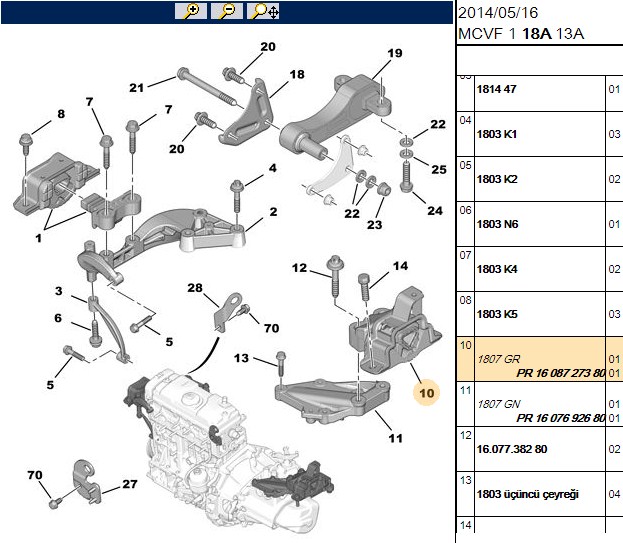Select replacement part PR 16 076 926 80
Image resolution: width=623 pixels, height=543 pixels.
[560, 418]
